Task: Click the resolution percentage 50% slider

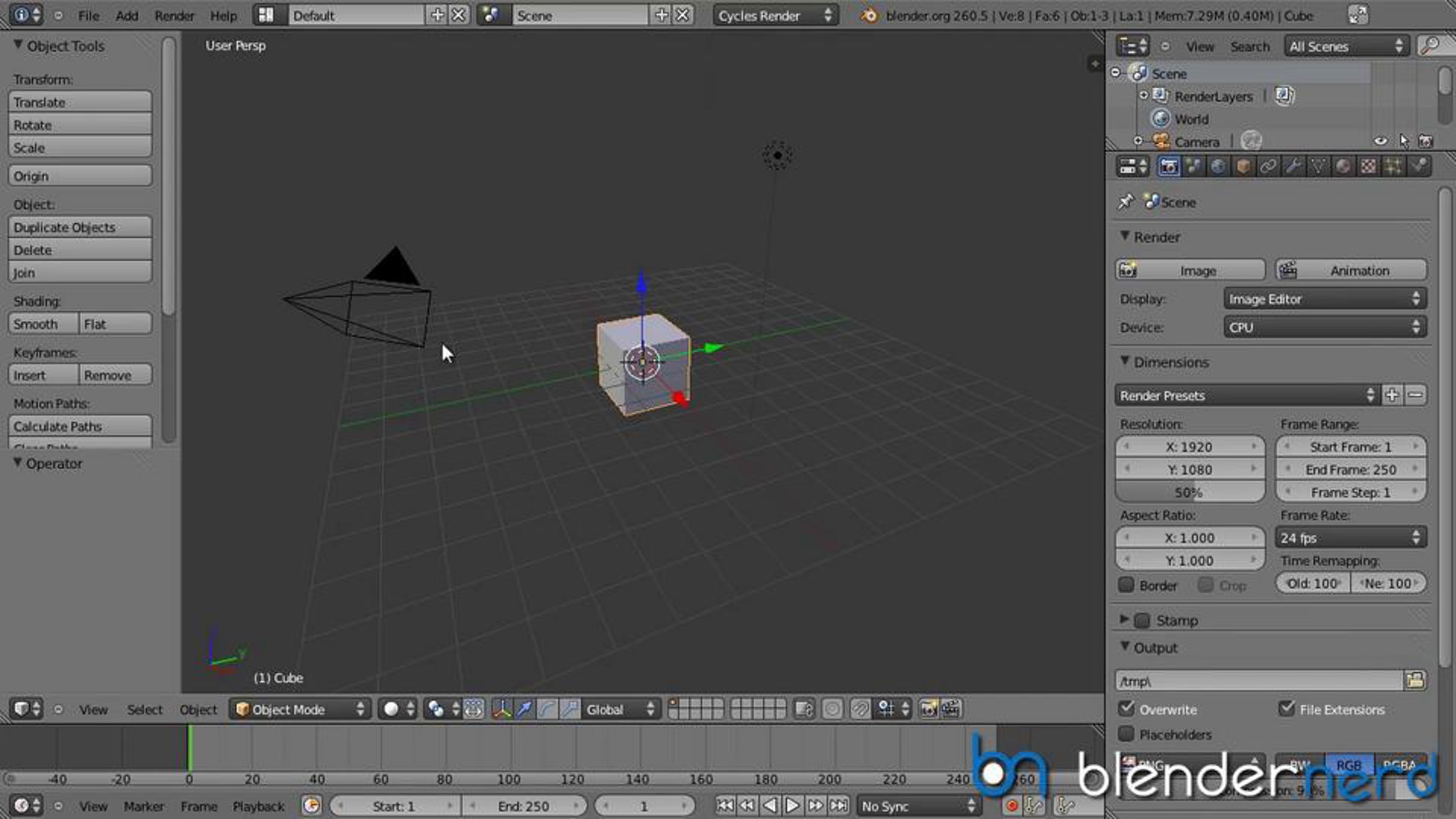Action: [x=1189, y=492]
